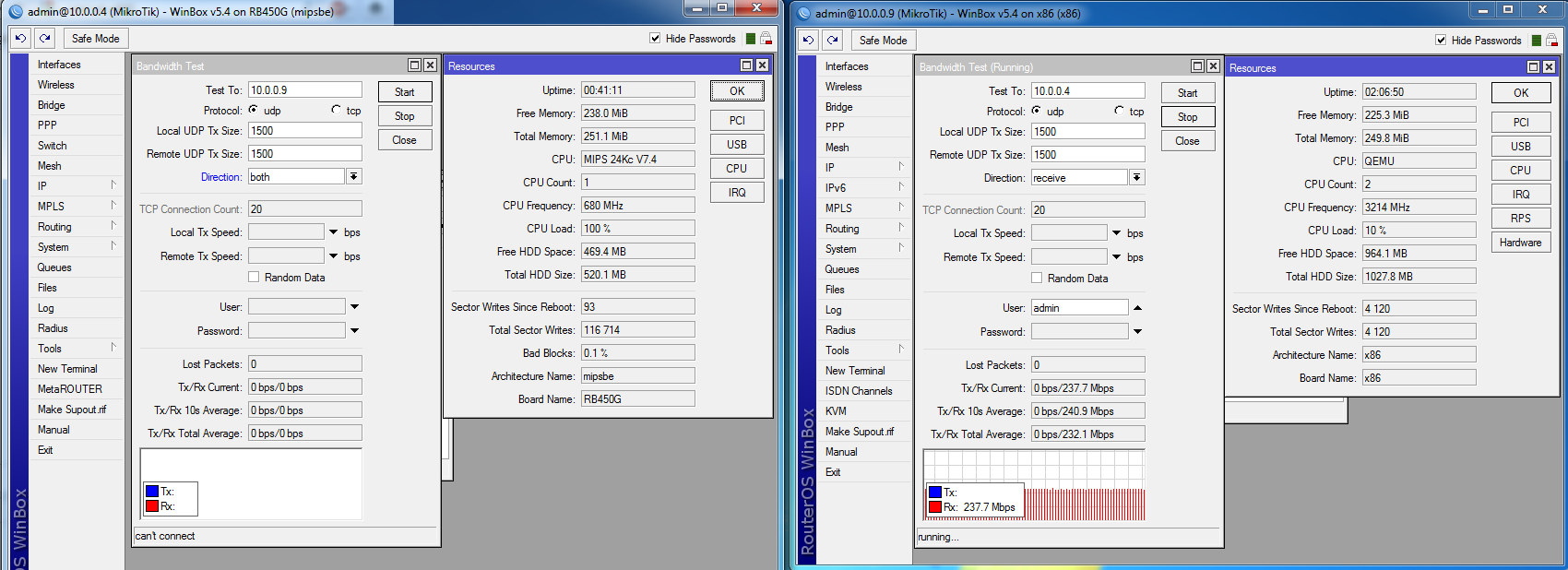Screen dimensions: 1568x570
Task: Expand Remote Tx Speed in left window
Action: [x=333, y=255]
